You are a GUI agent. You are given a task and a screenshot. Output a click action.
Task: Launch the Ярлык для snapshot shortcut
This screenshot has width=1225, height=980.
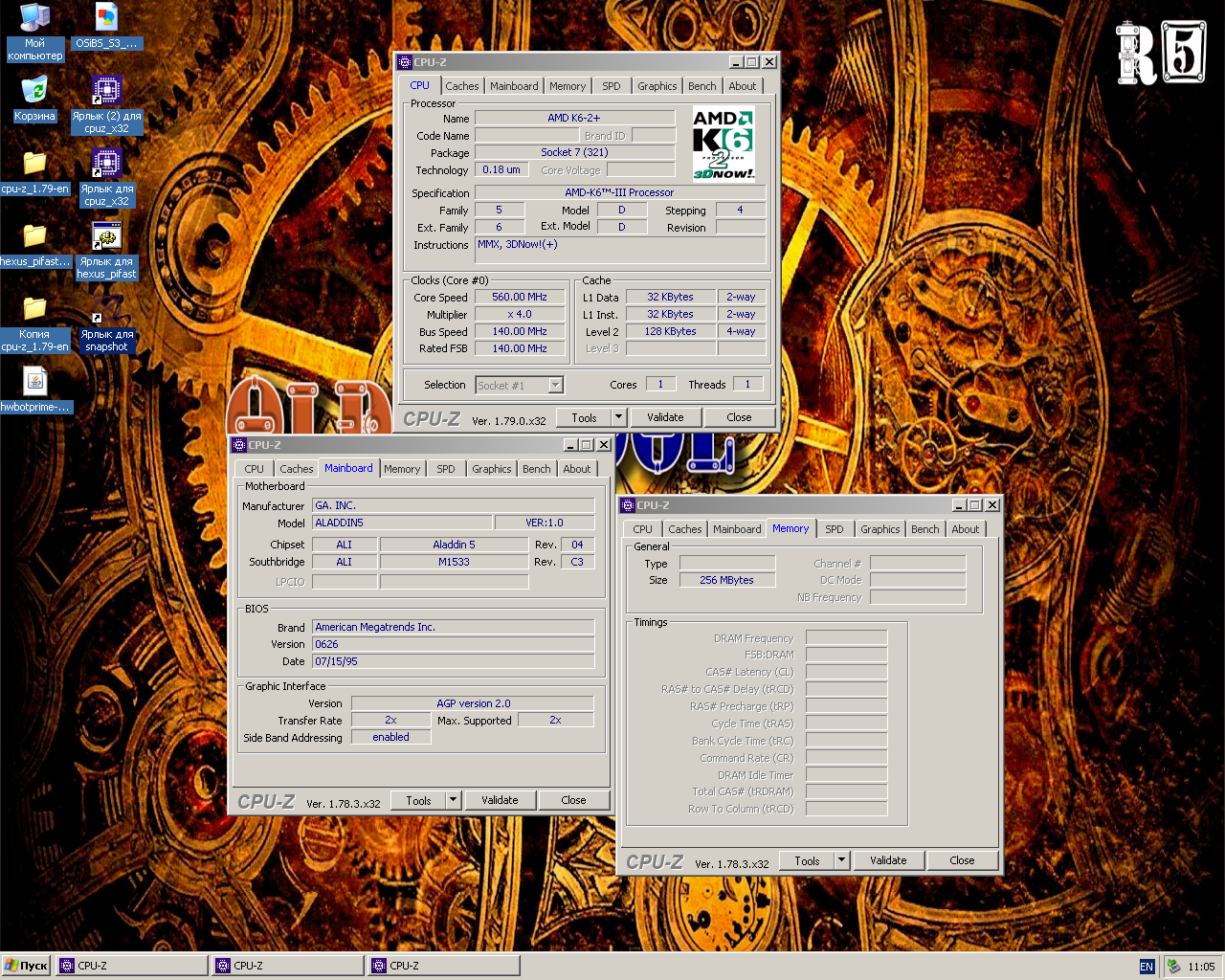[x=106, y=323]
